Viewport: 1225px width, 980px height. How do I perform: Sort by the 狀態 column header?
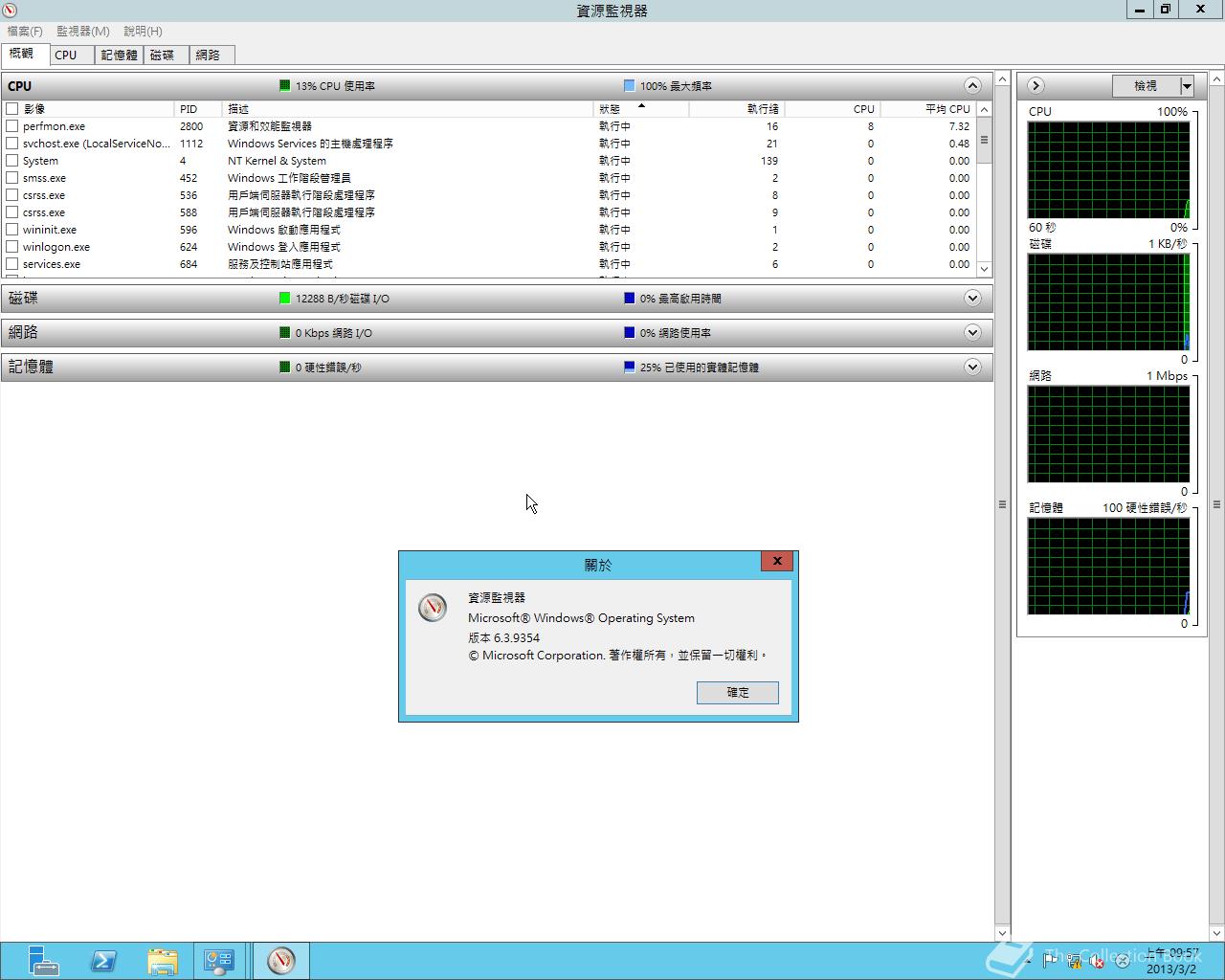640,109
